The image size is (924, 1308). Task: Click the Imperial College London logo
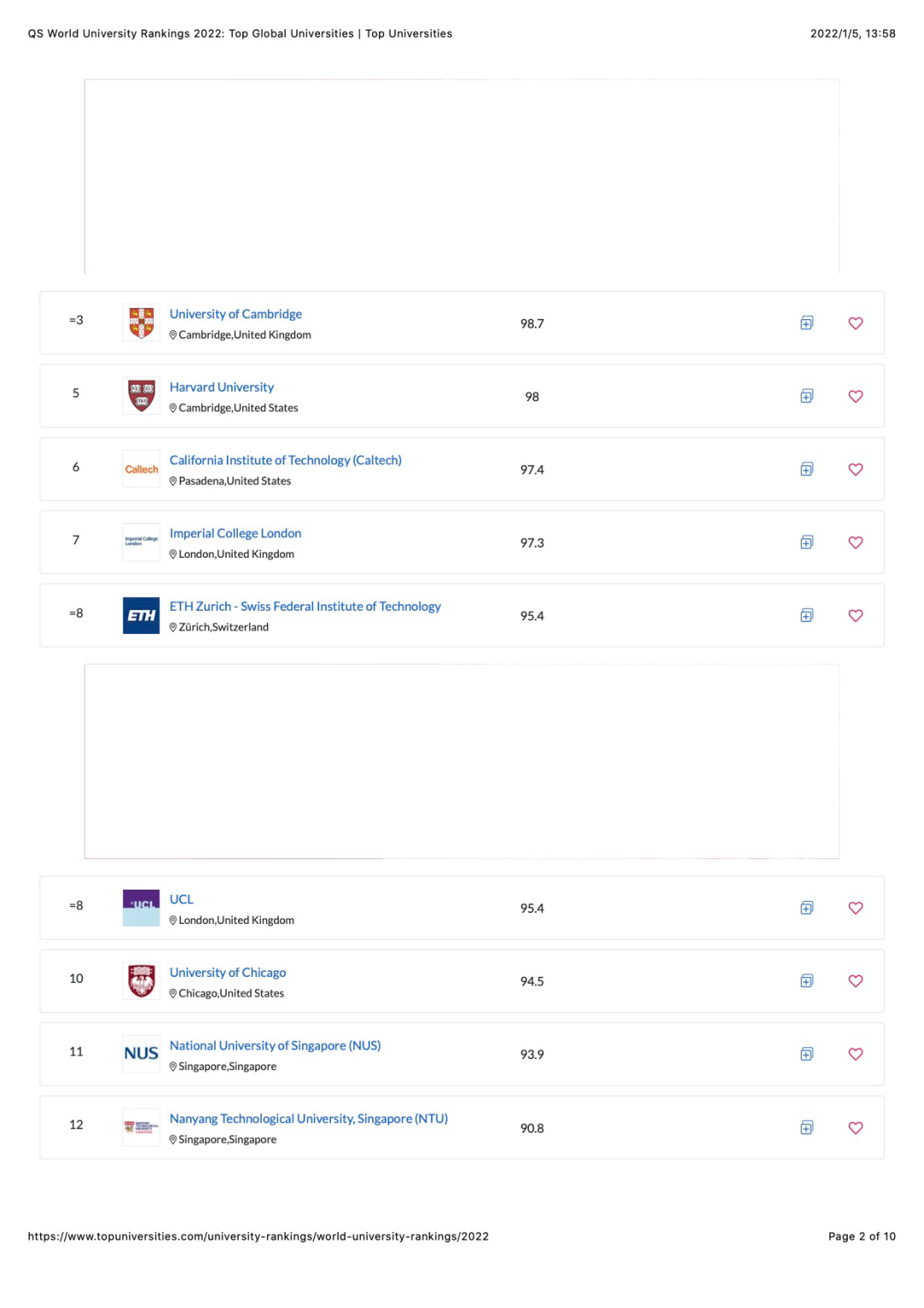point(141,542)
